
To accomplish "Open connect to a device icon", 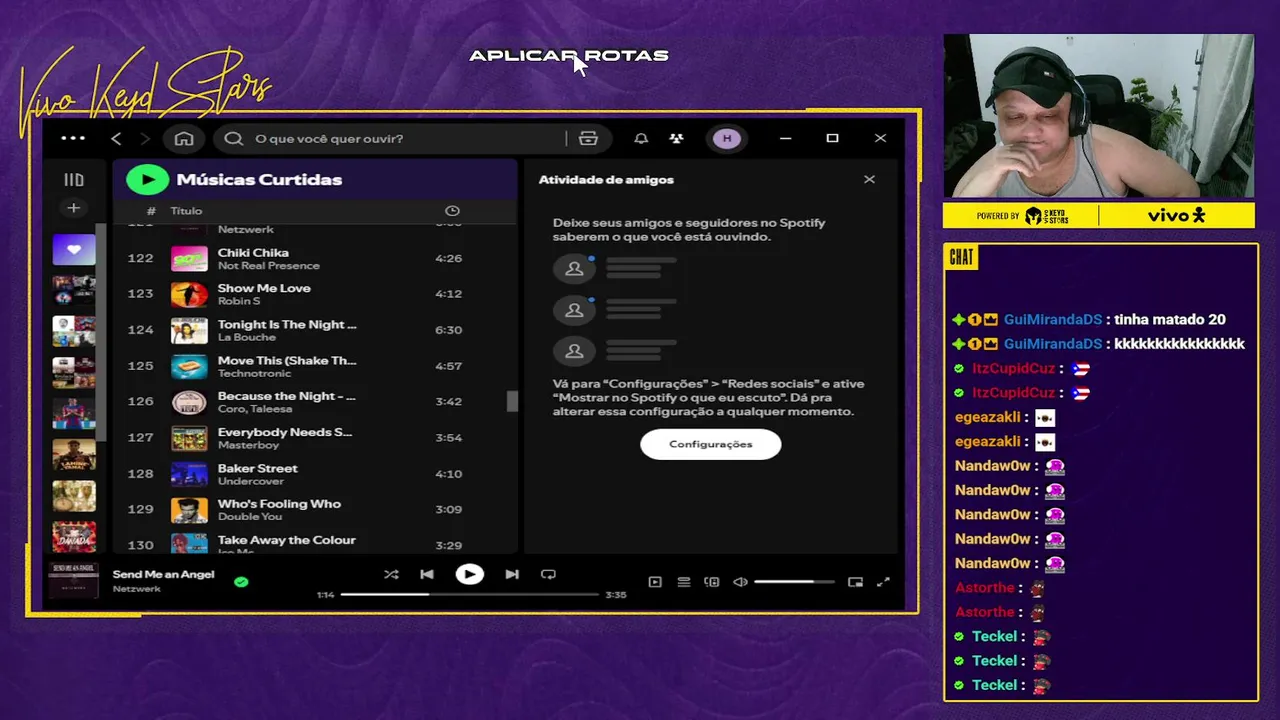I will [x=712, y=582].
